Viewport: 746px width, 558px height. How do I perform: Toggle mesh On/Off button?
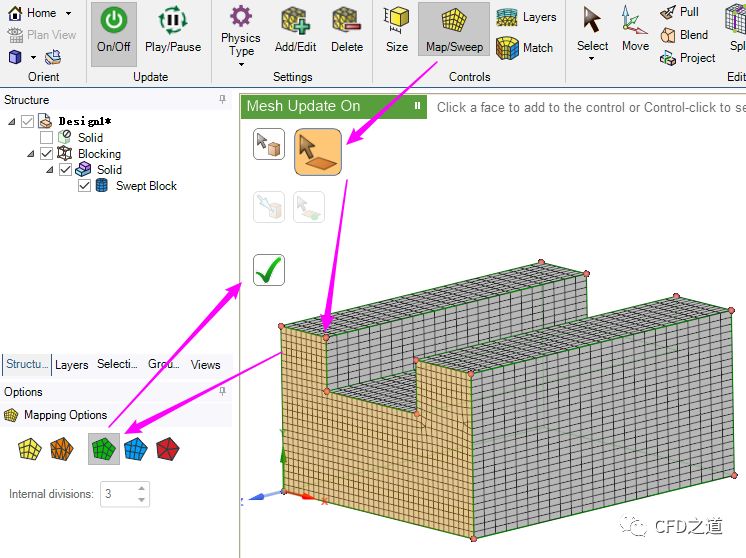click(x=113, y=33)
